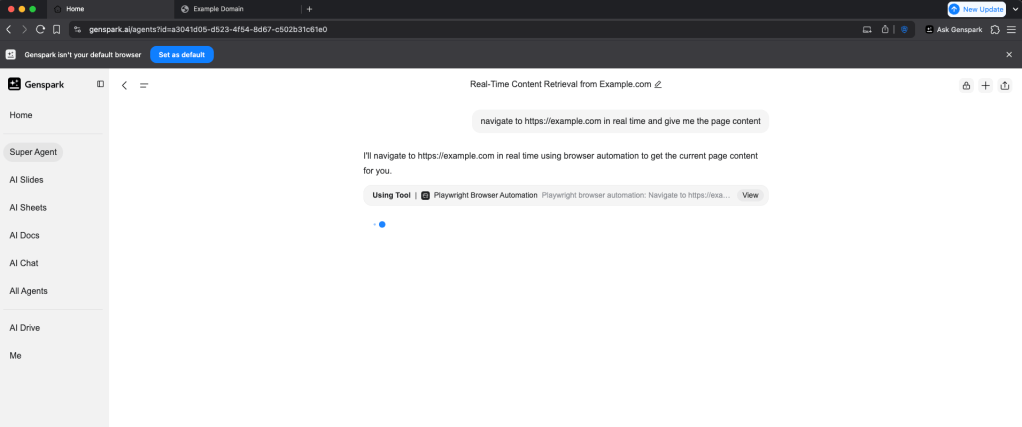
Task: Click the Using Tool label
Action: tap(391, 196)
